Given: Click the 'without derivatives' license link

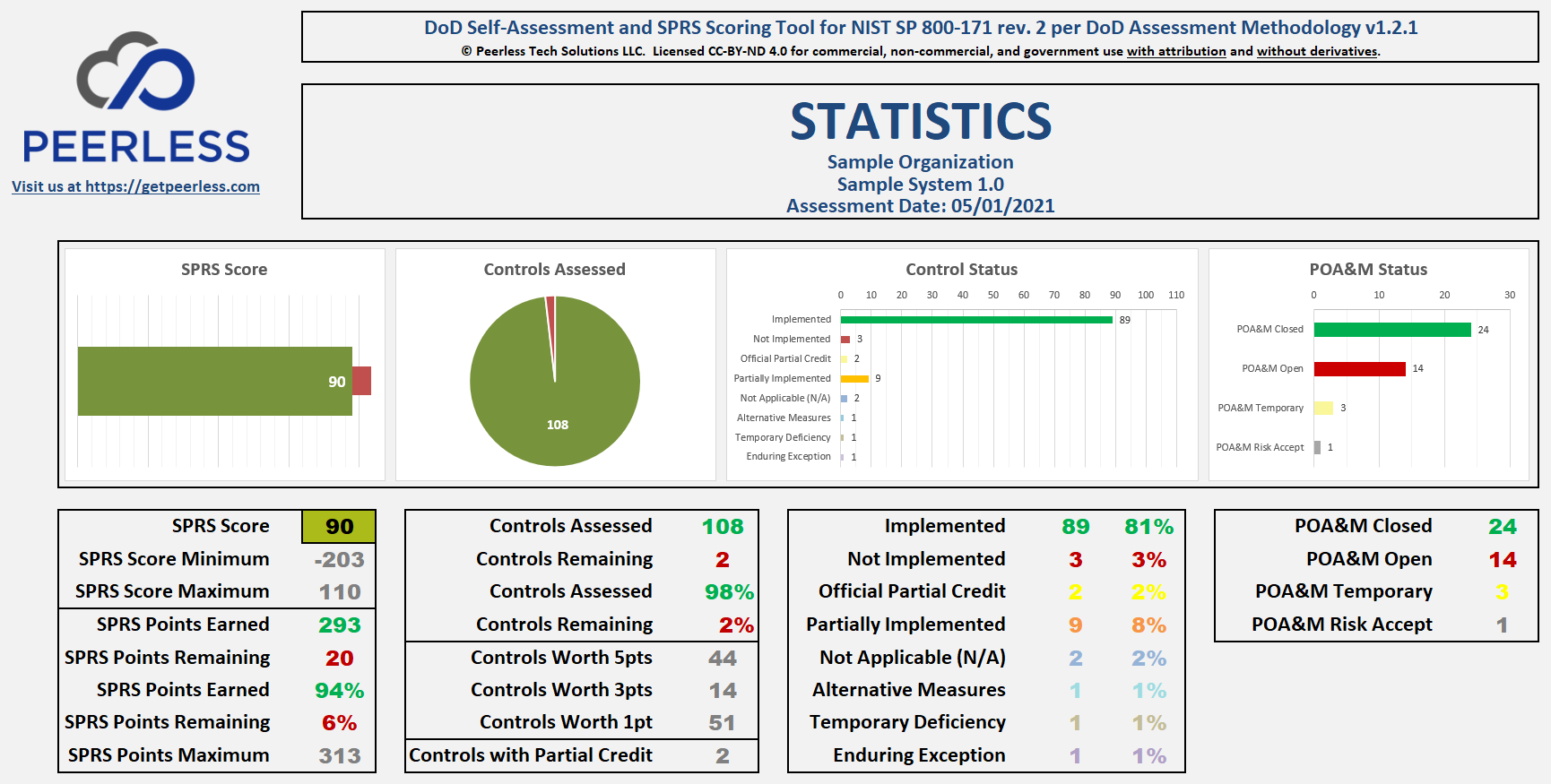Looking at the screenshot, I should 1316,51.
